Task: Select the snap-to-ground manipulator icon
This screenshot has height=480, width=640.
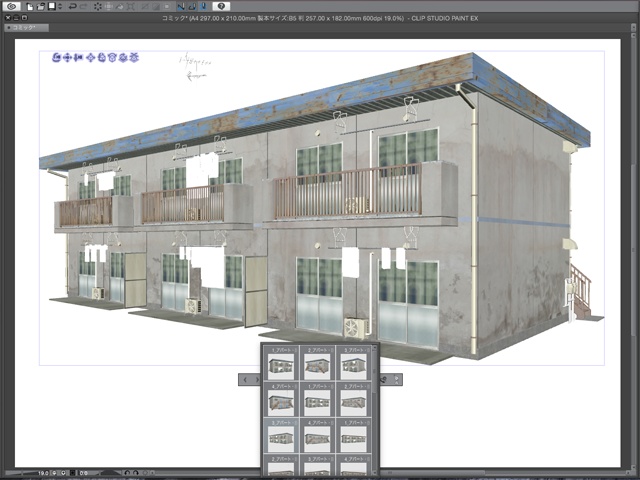Action: click(x=134, y=58)
